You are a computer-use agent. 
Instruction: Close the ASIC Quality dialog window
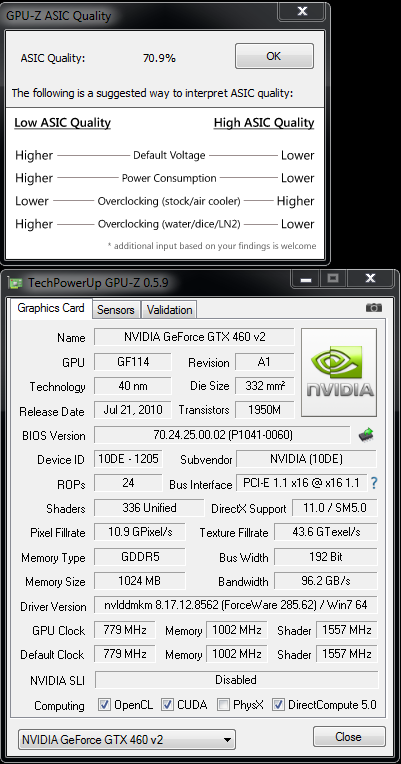coord(302,11)
